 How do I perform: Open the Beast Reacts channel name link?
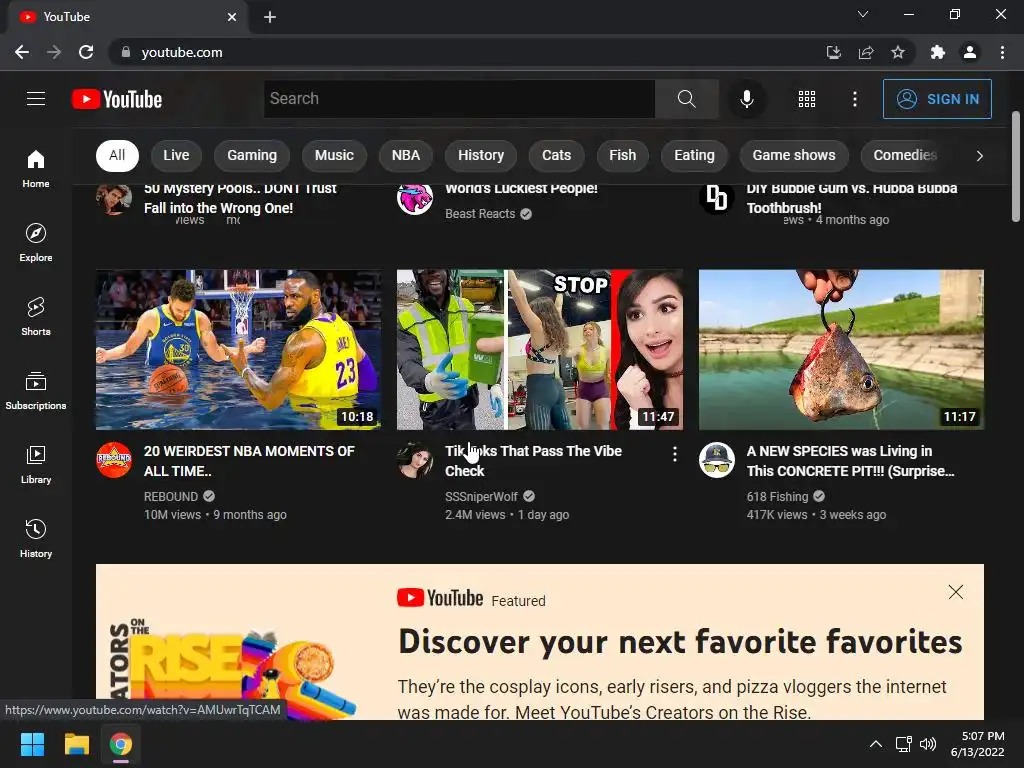click(480, 214)
